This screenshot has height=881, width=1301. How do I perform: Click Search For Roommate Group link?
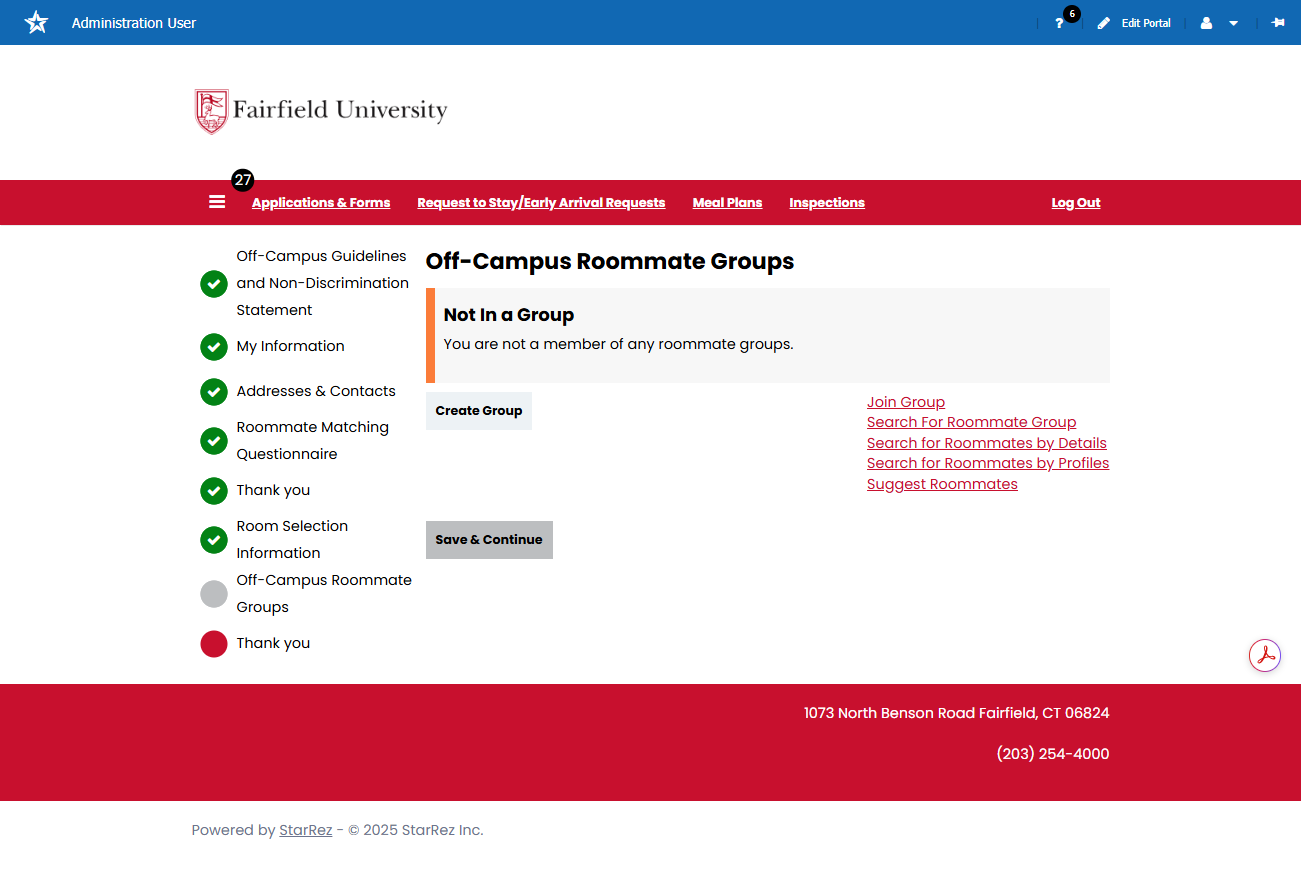coord(972,422)
